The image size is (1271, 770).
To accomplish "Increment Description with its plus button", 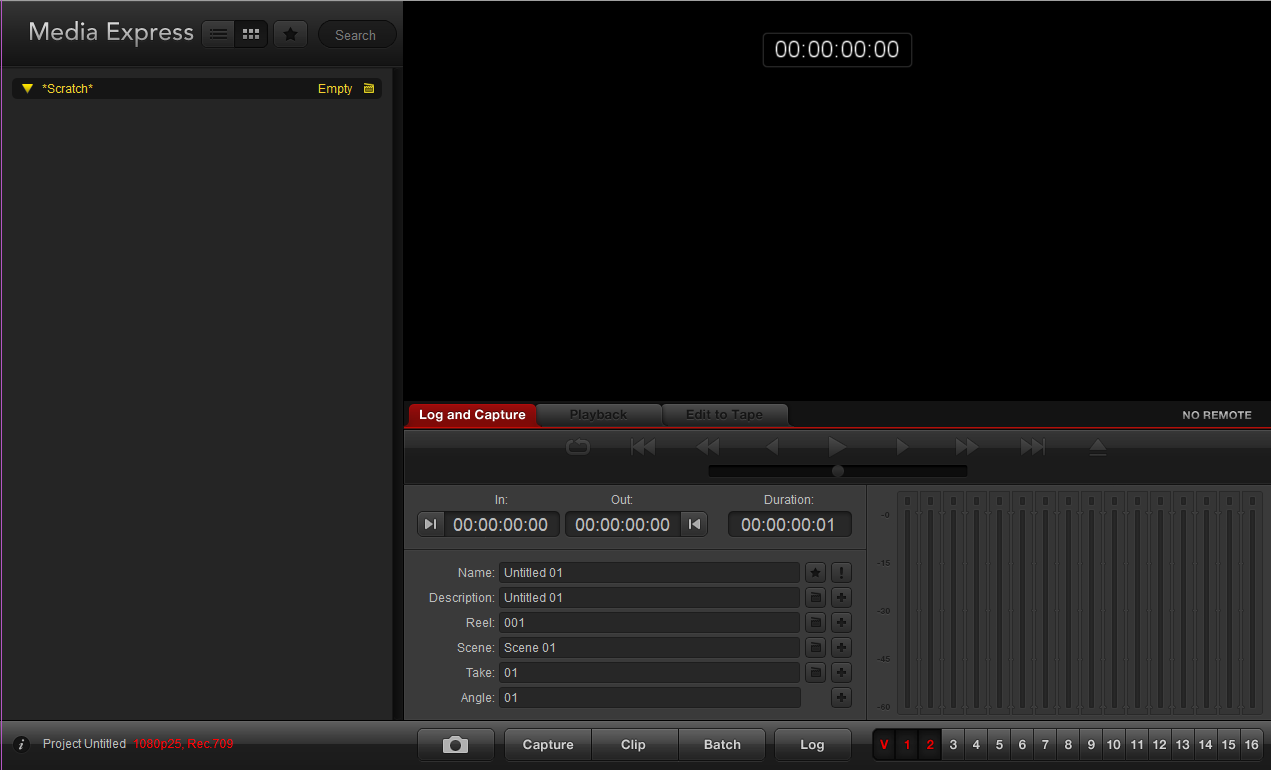I will [842, 598].
